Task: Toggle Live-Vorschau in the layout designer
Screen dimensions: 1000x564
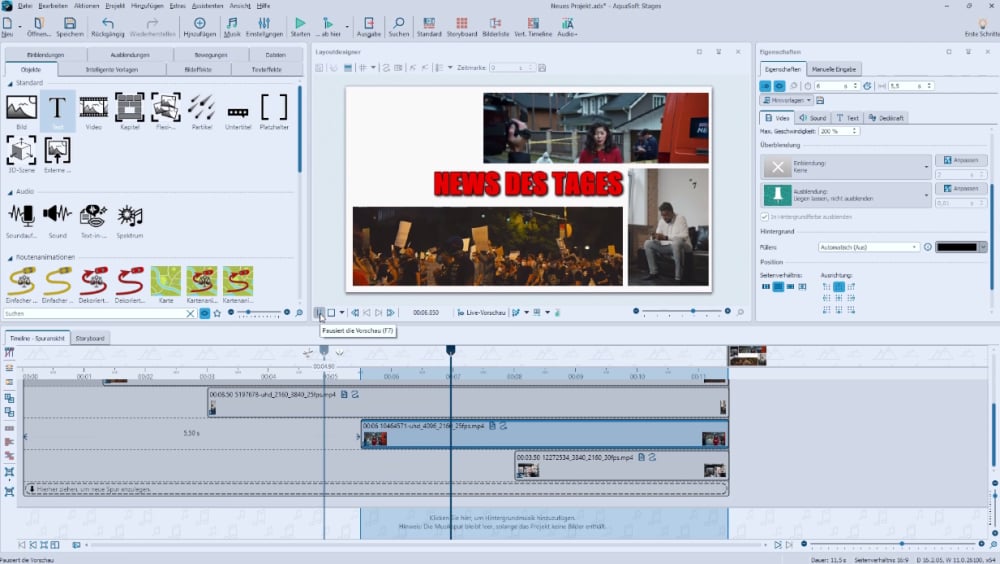Action: pos(482,313)
